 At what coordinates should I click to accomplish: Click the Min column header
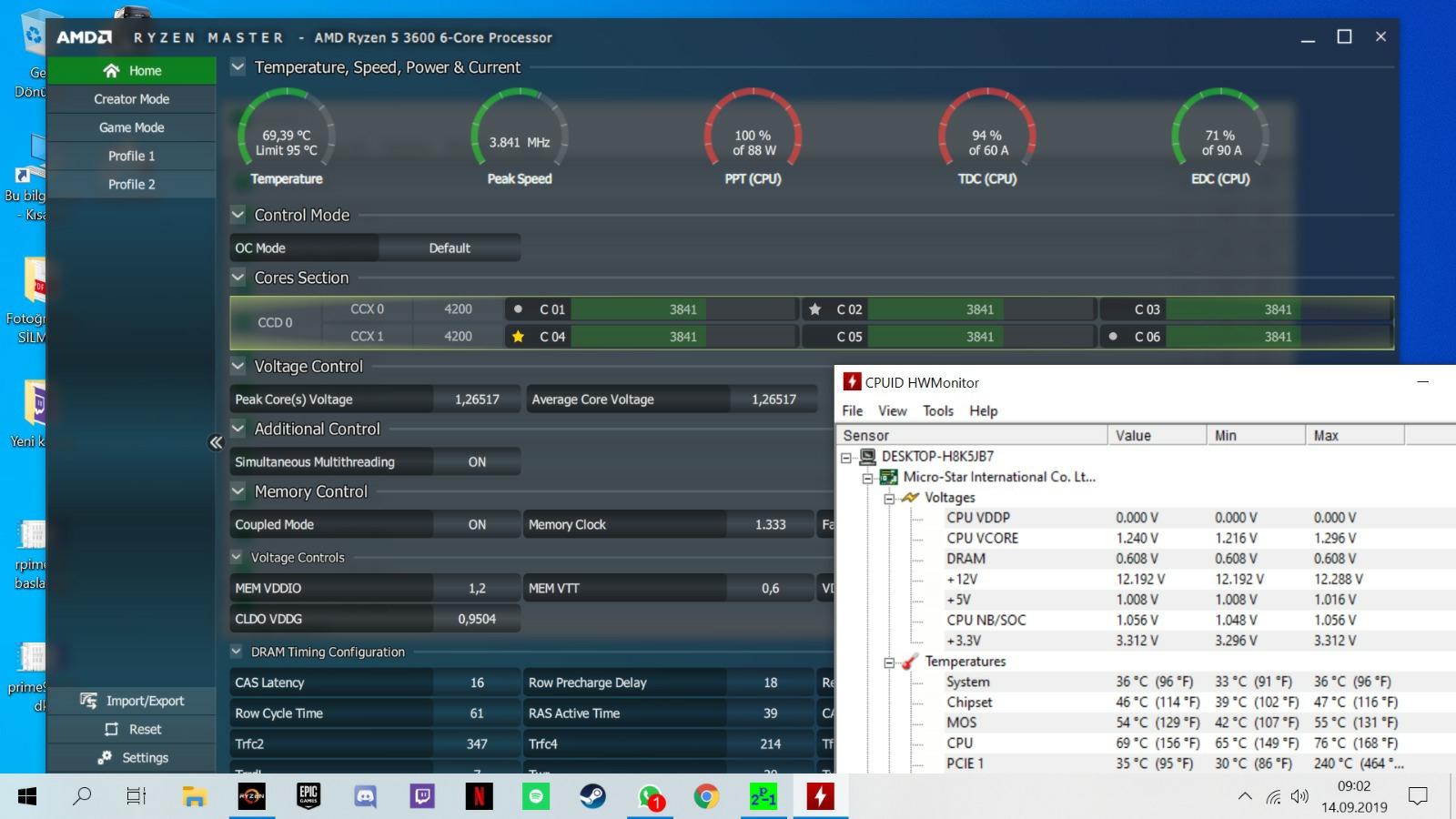[1256, 435]
